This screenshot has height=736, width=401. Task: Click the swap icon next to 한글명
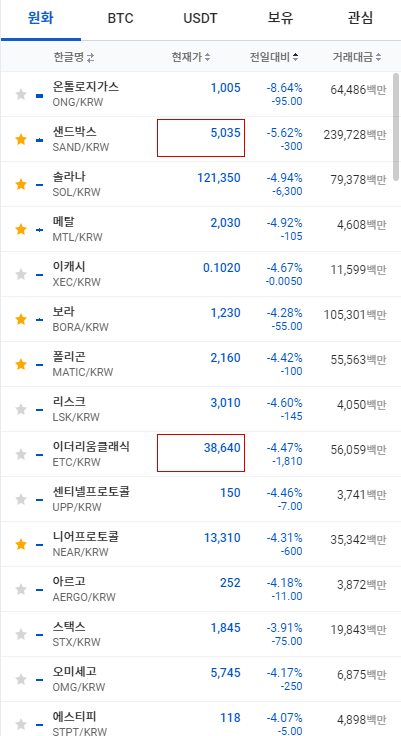point(91,58)
